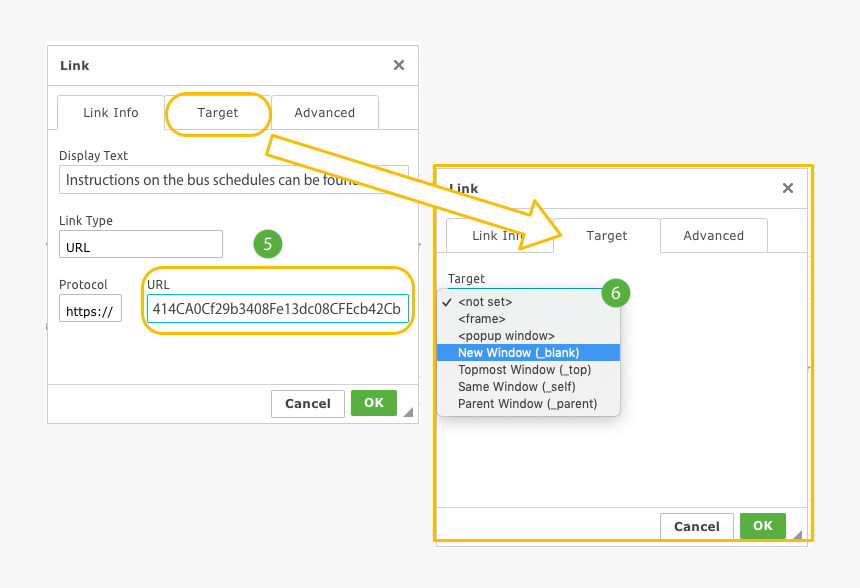Choose New Window (_blank) from Target list
860x588 pixels.
click(518, 353)
